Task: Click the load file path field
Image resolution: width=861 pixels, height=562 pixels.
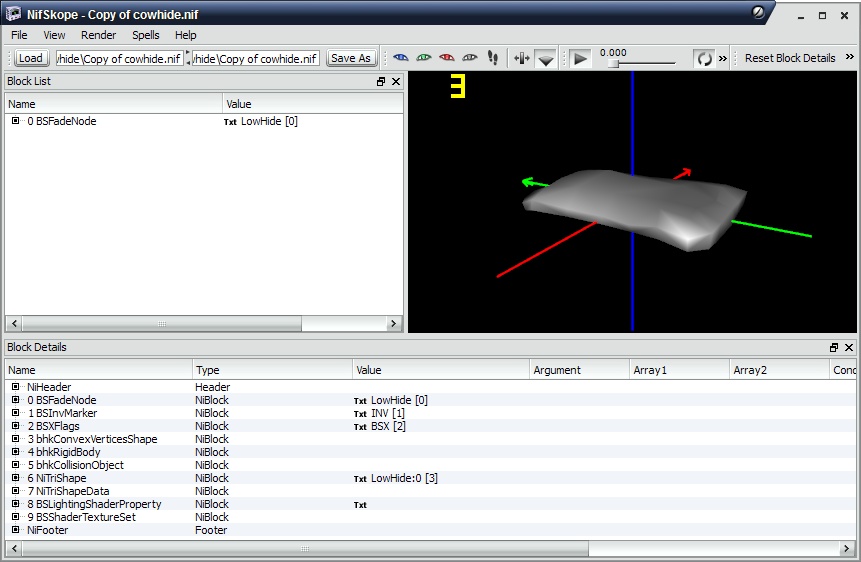Action: pyautogui.click(x=119, y=58)
